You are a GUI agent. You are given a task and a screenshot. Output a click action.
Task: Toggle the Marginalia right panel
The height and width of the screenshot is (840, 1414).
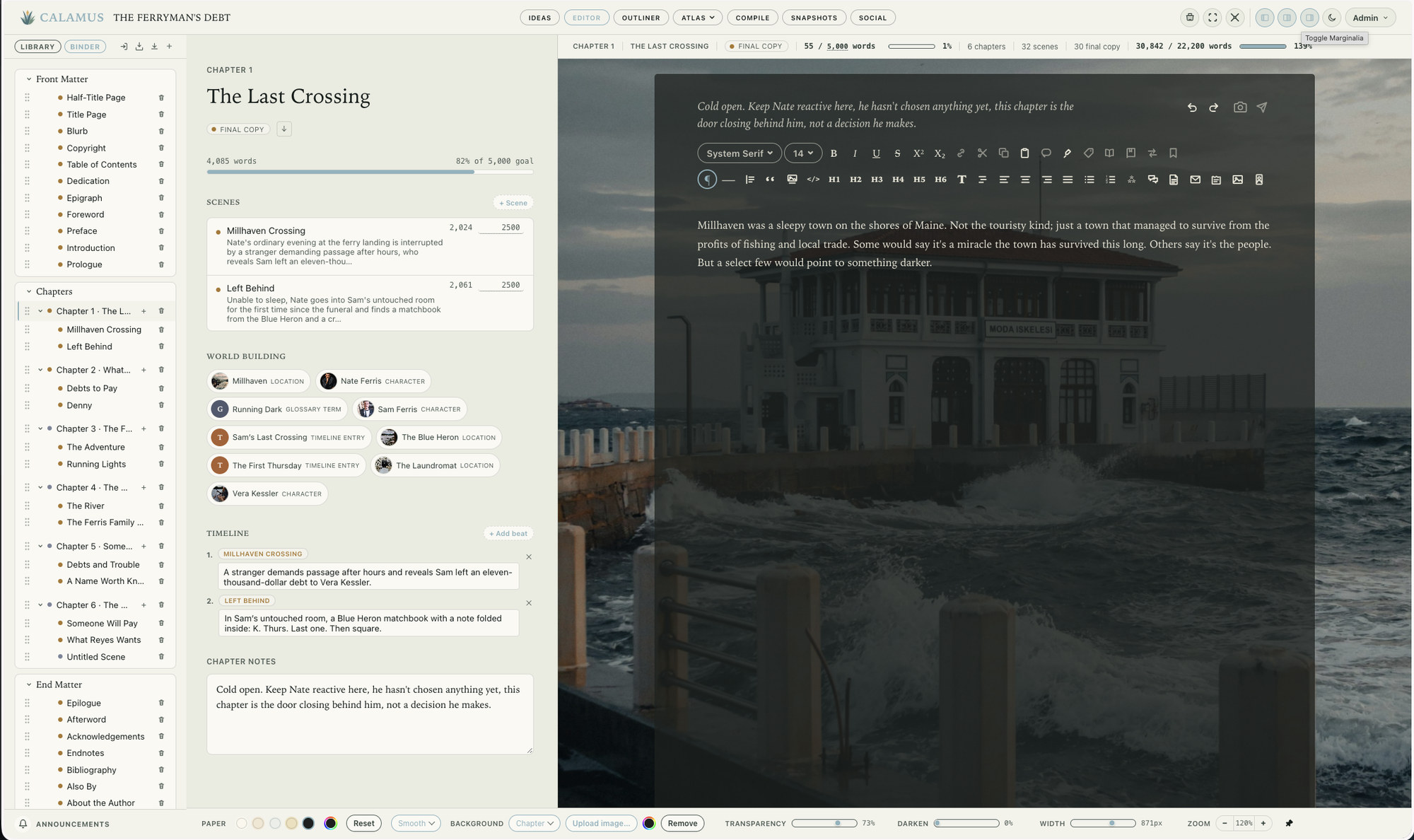[x=1309, y=18]
